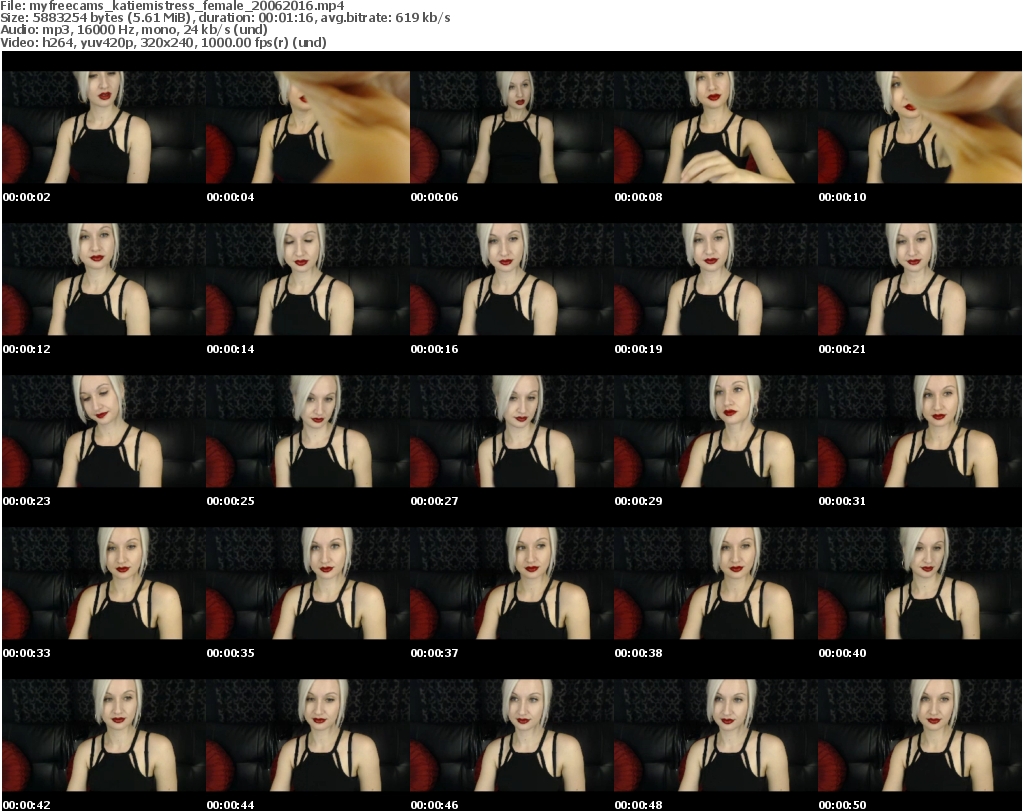The image size is (1024, 811).
Task: Click the timestamp label 00:00:50
Action: [x=842, y=805]
